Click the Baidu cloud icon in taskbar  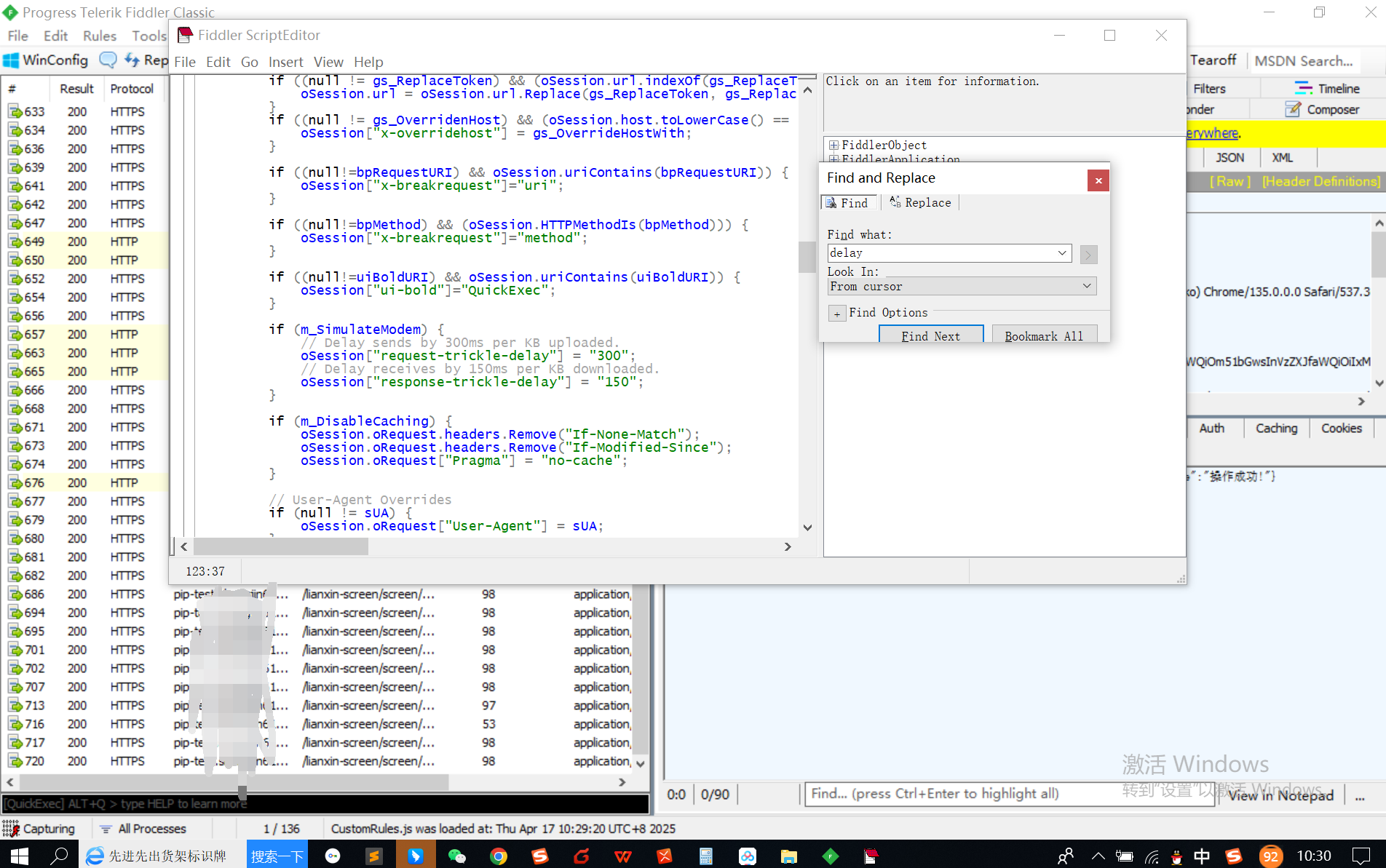pos(748,856)
